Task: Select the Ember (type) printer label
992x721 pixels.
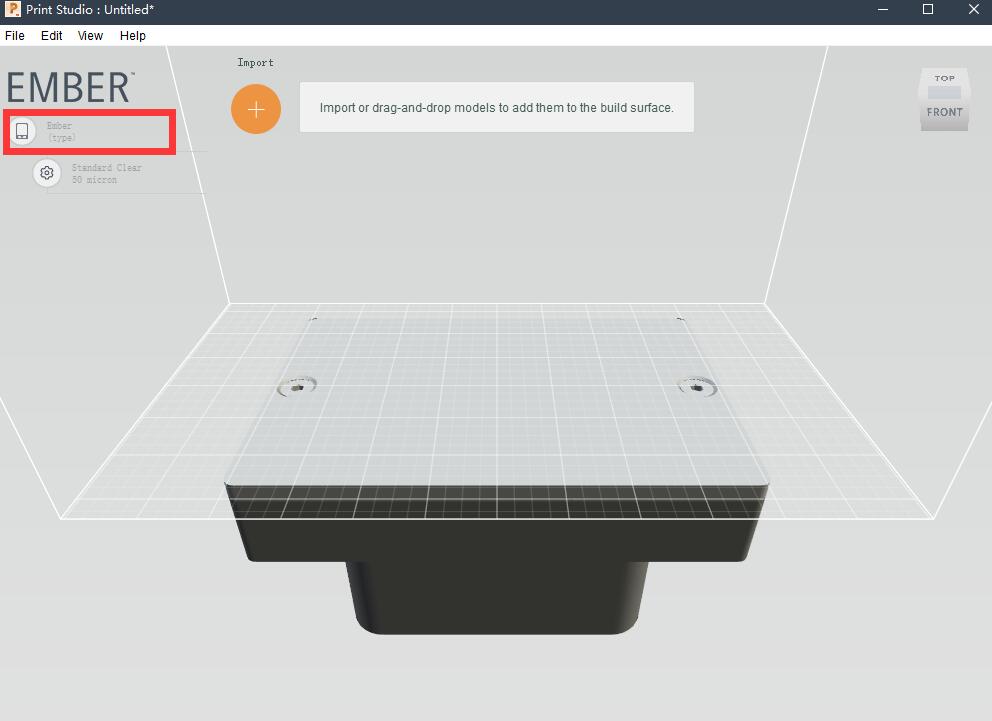Action: [61, 132]
